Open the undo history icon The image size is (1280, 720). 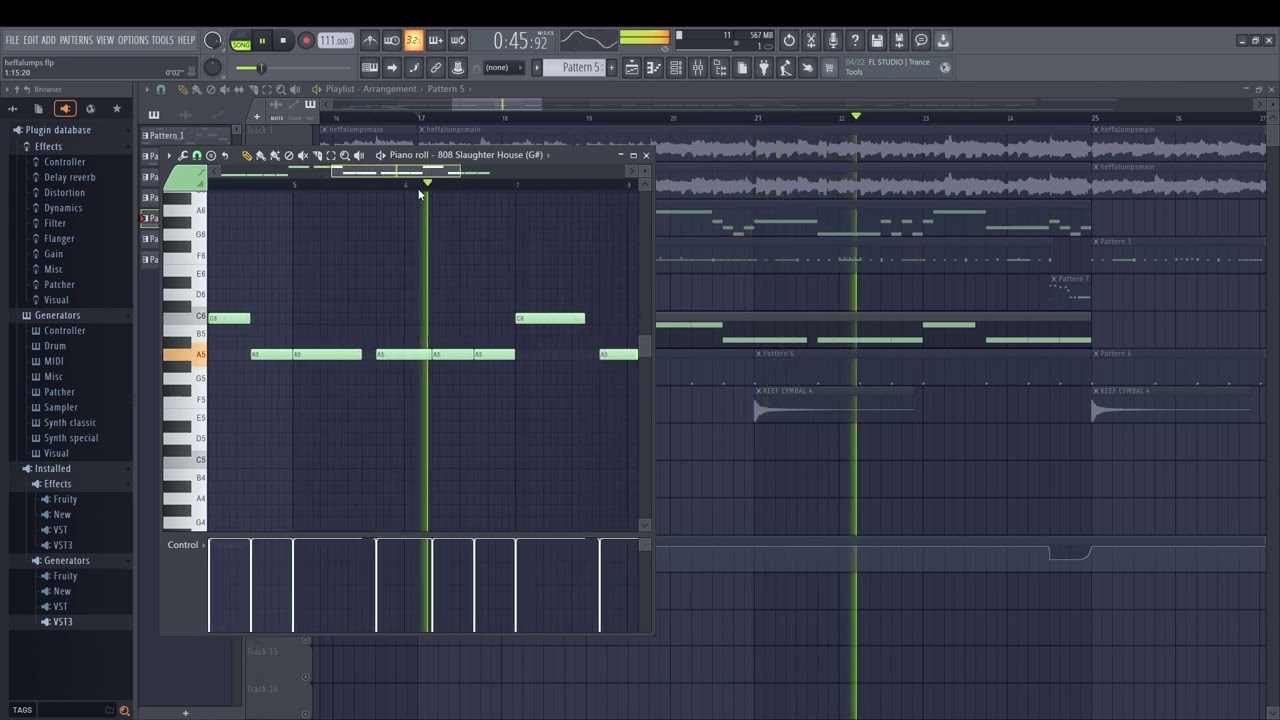click(789, 41)
